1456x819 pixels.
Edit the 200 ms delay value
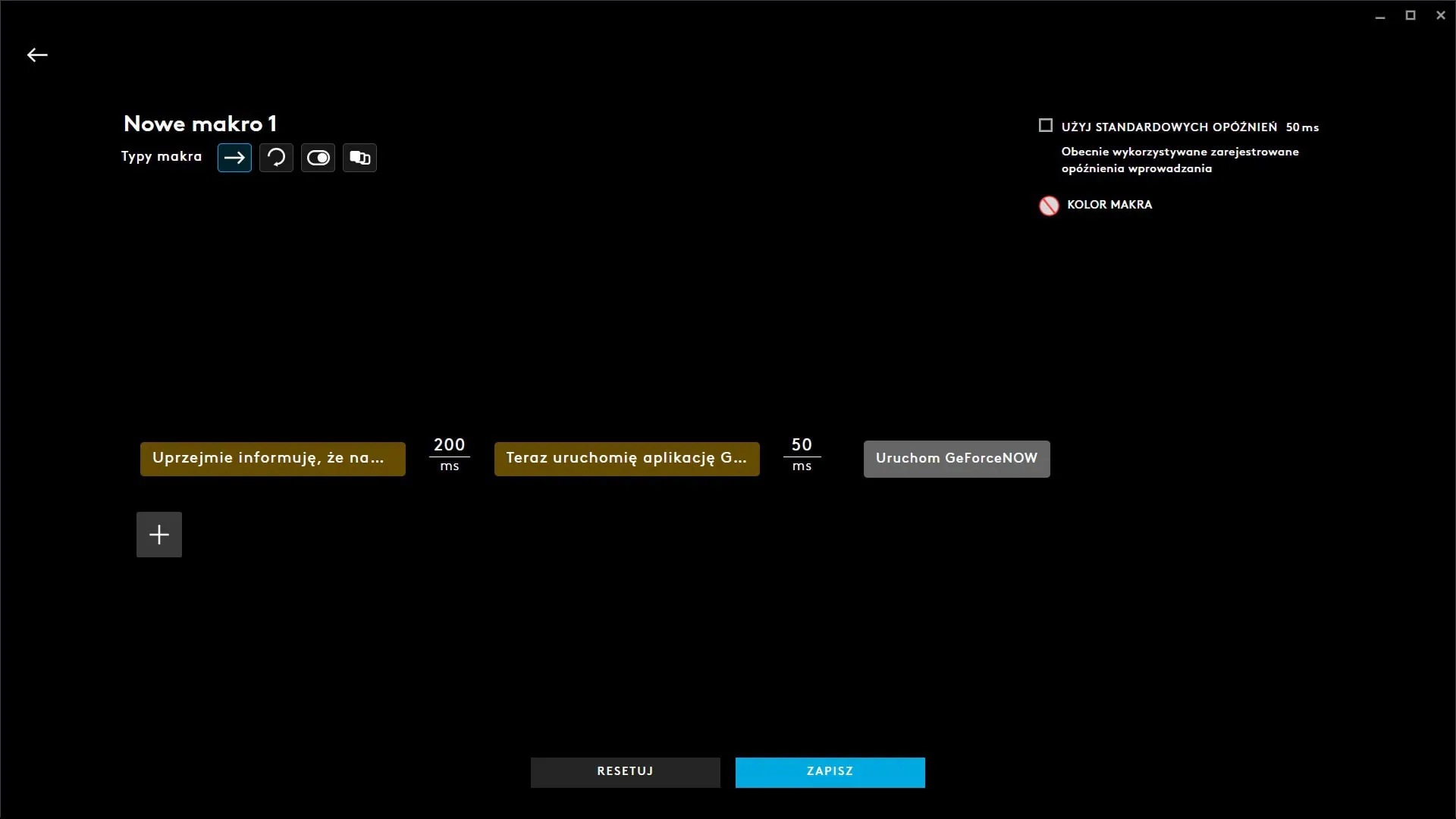[x=449, y=445]
